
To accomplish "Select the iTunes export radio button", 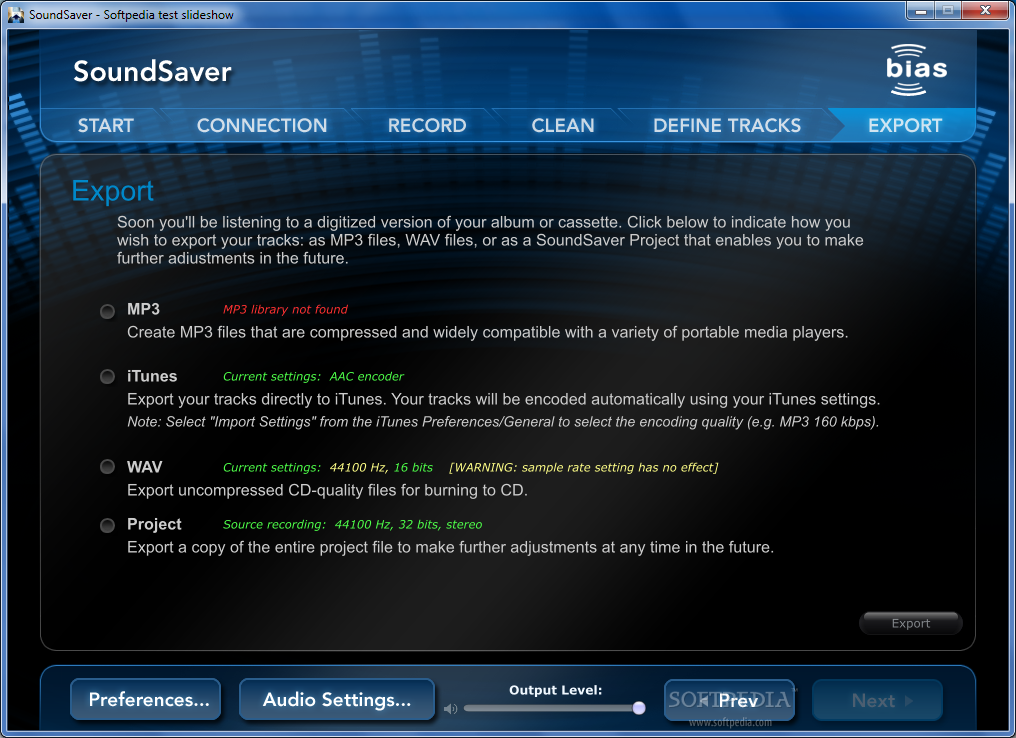I will 108,376.
